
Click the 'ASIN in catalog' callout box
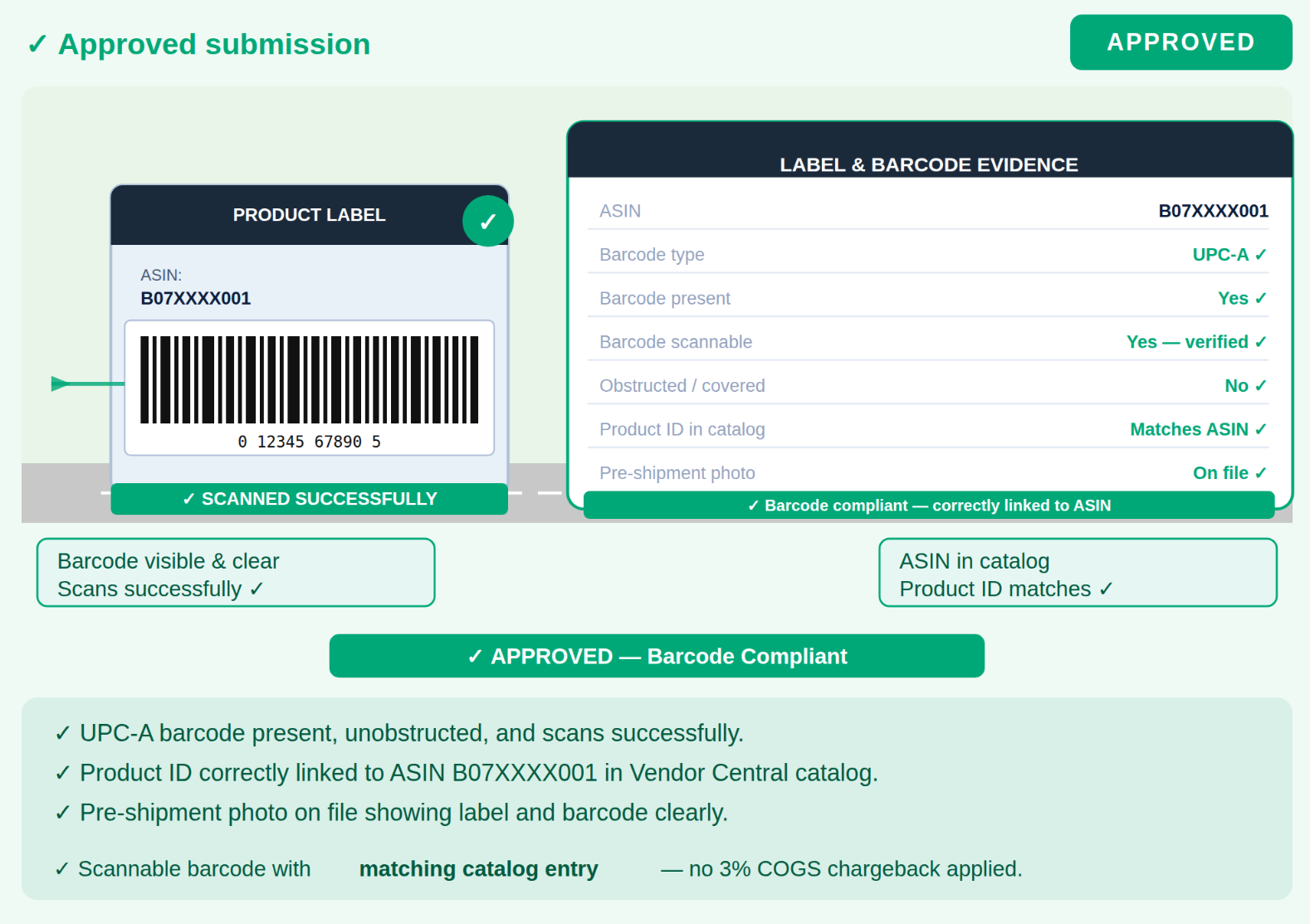point(1078,573)
